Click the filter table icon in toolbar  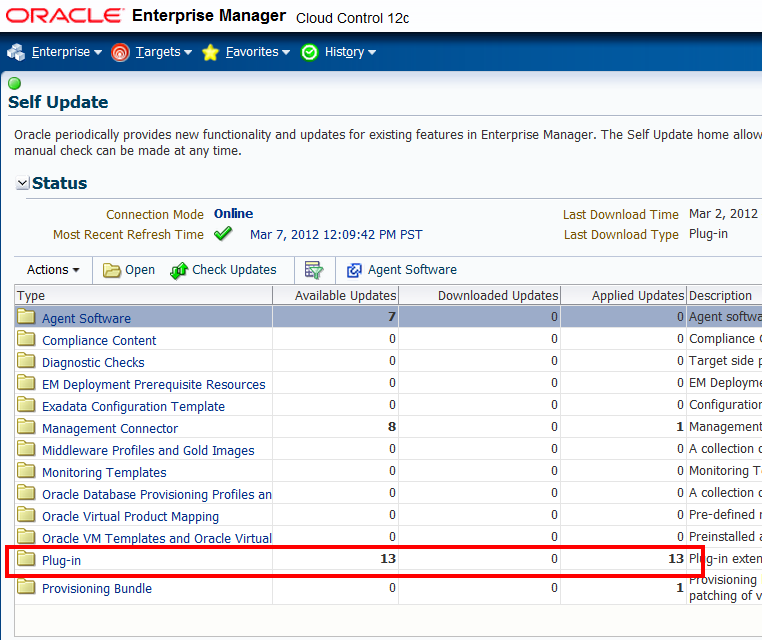[x=314, y=270]
